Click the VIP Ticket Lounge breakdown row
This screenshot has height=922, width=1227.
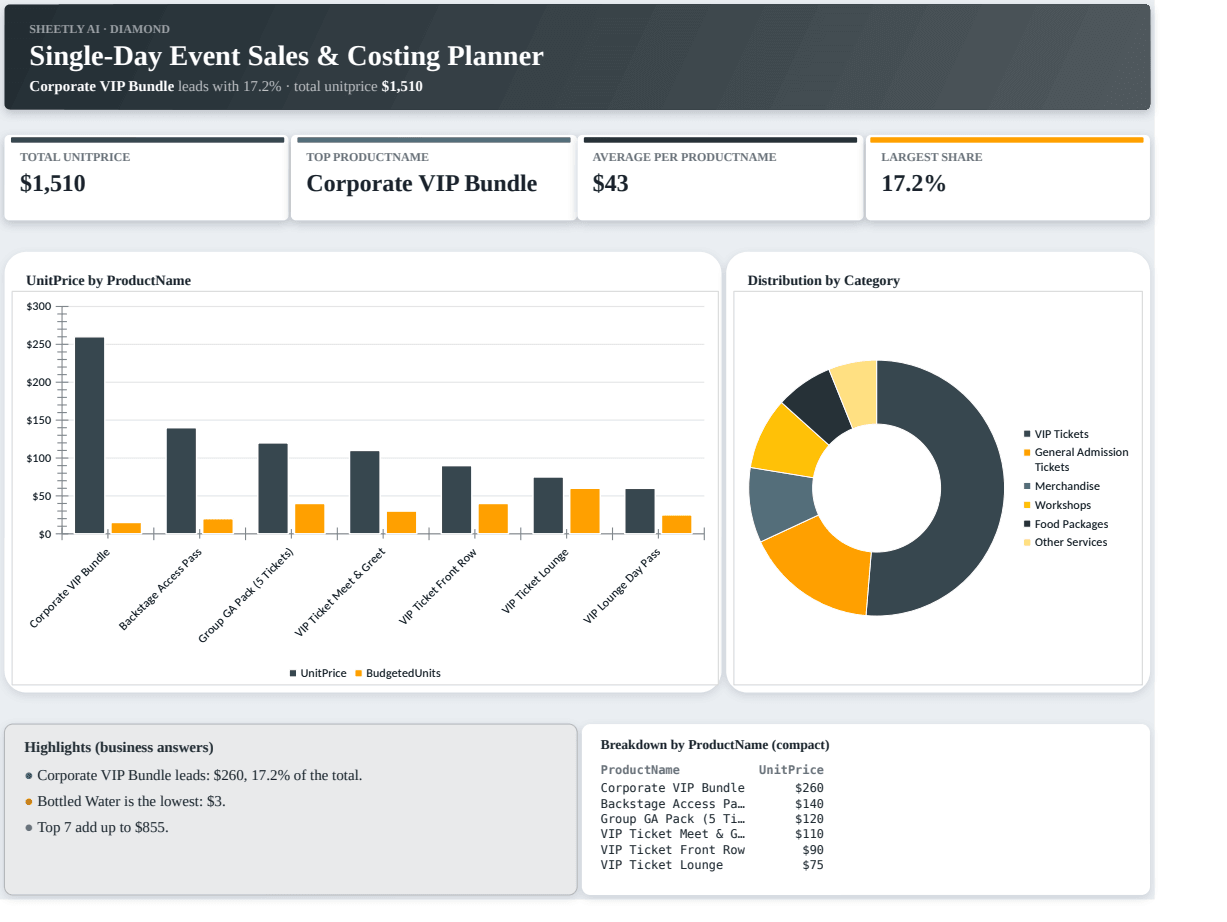[x=712, y=865]
